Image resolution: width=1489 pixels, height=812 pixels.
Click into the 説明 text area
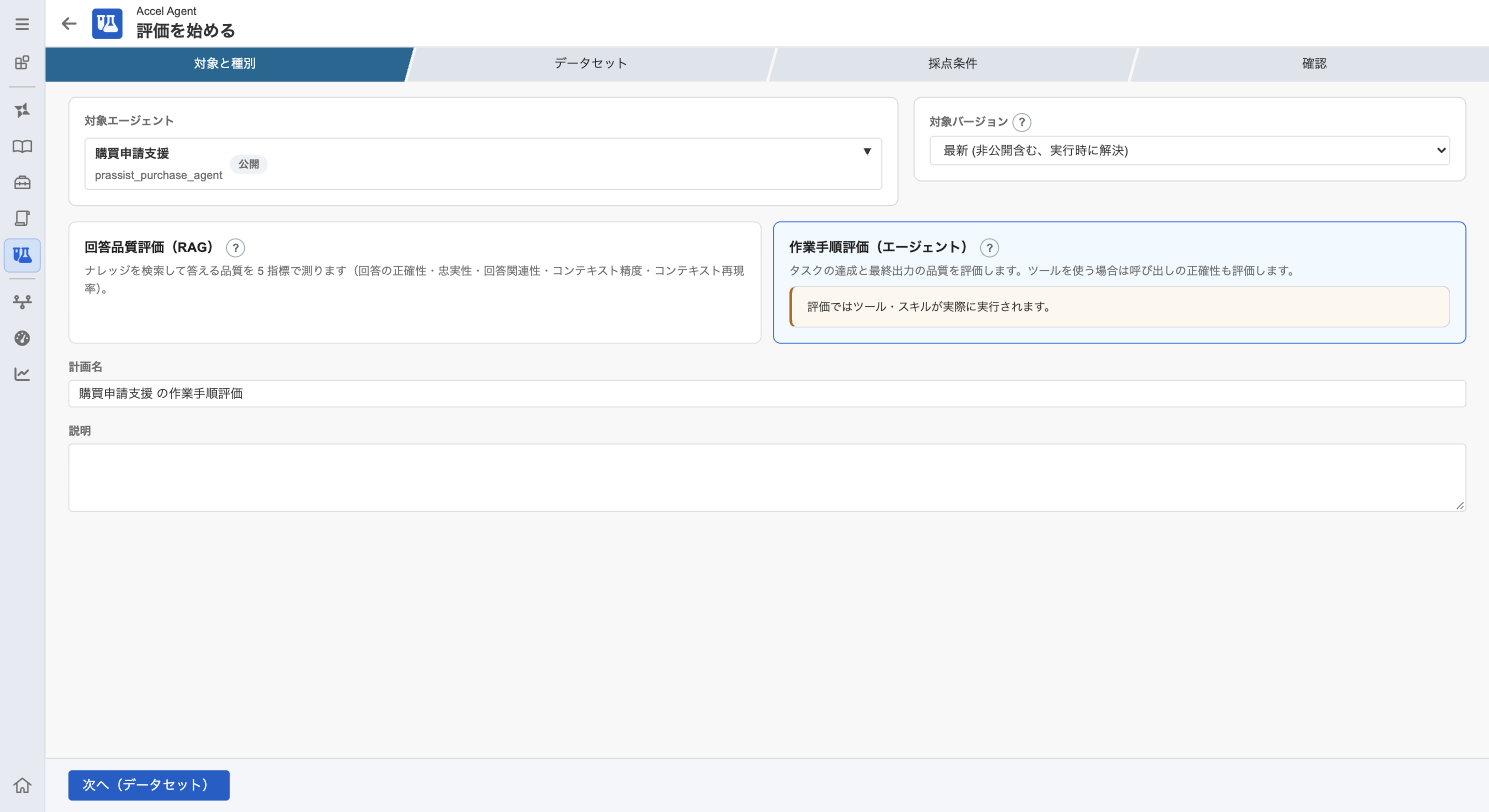click(x=767, y=478)
